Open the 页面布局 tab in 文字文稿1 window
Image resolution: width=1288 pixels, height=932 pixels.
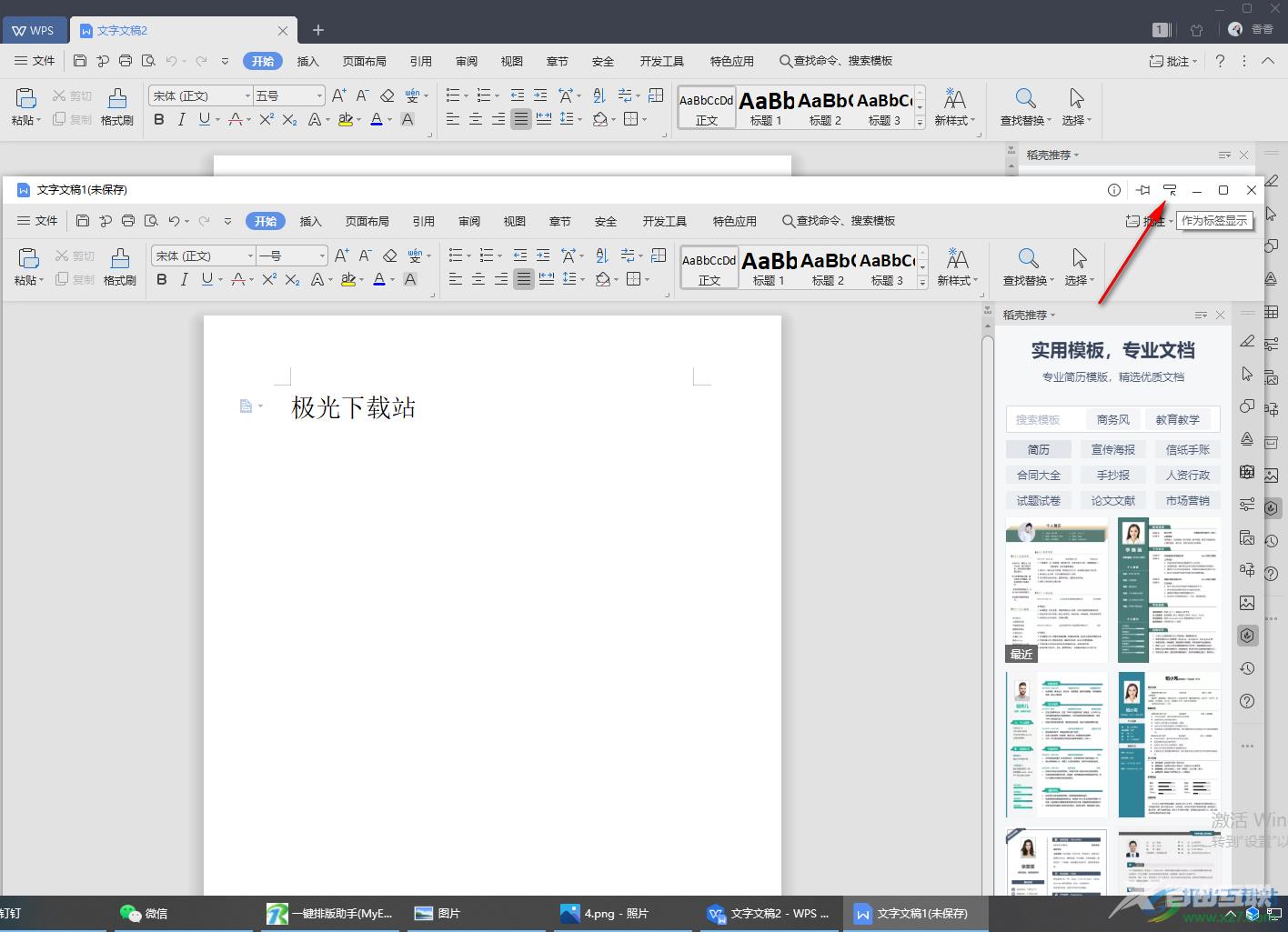click(367, 221)
